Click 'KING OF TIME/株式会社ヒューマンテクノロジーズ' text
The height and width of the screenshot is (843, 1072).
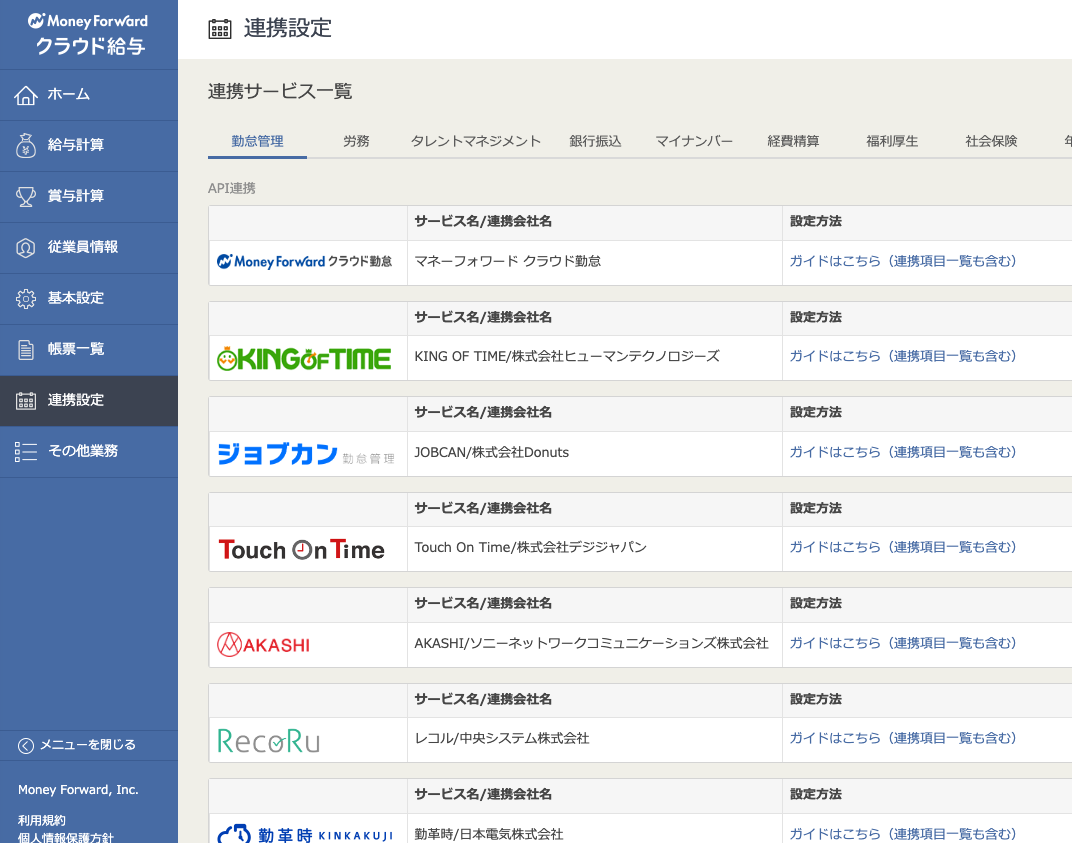(x=567, y=356)
